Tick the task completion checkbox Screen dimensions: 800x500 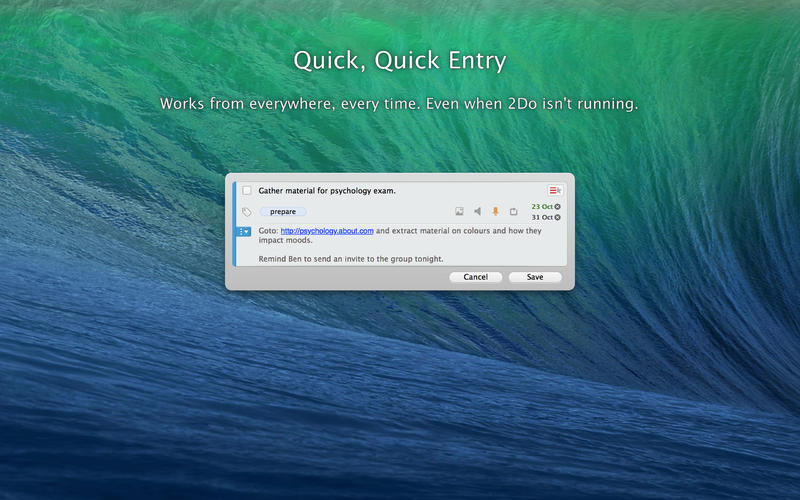[x=247, y=191]
